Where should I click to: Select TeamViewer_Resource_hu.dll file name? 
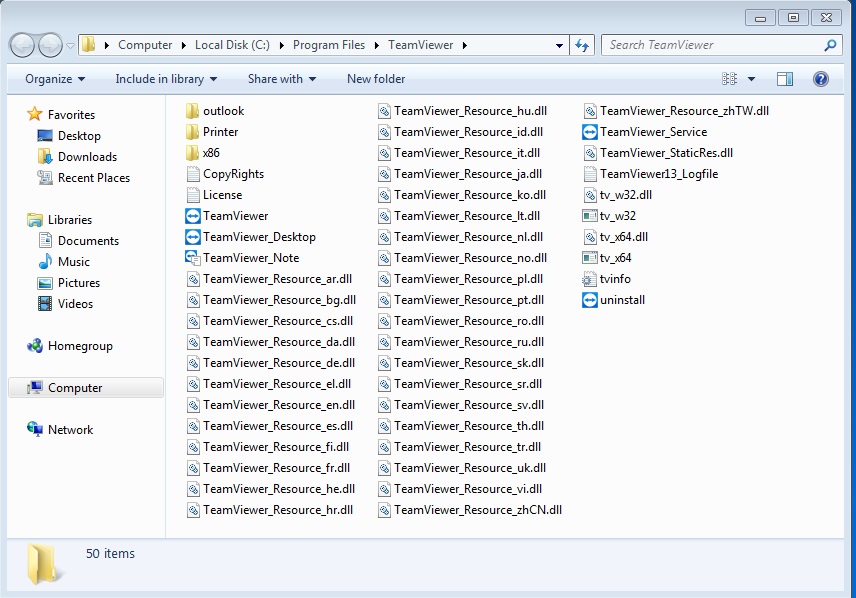[x=471, y=111]
